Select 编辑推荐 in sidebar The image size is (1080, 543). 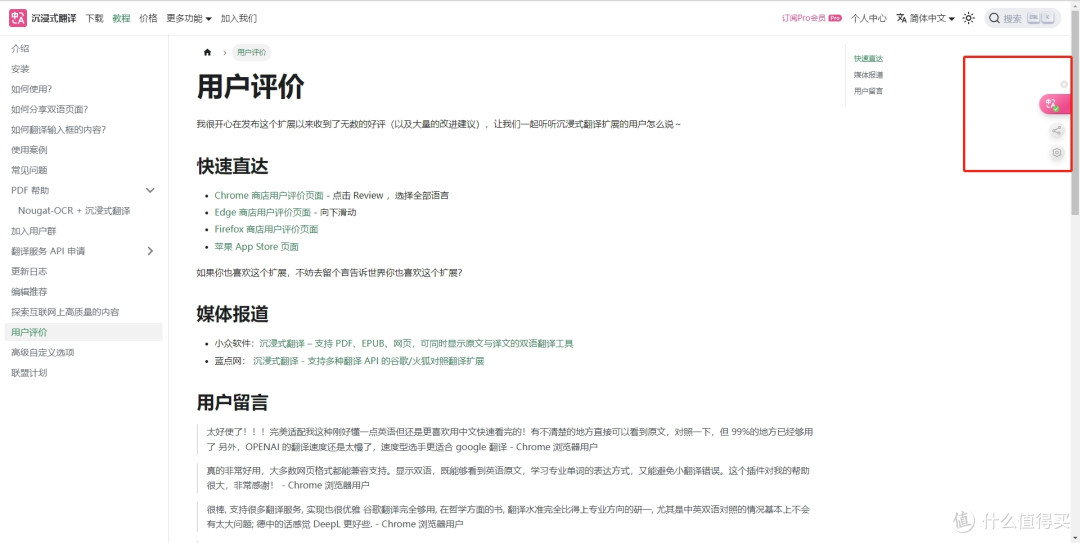point(29,291)
